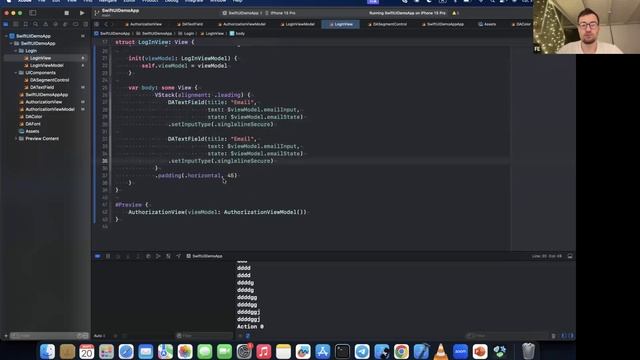Open the Breakpoint navigator icon
The width and height of the screenshot is (640, 360).
click(x=76, y=24)
